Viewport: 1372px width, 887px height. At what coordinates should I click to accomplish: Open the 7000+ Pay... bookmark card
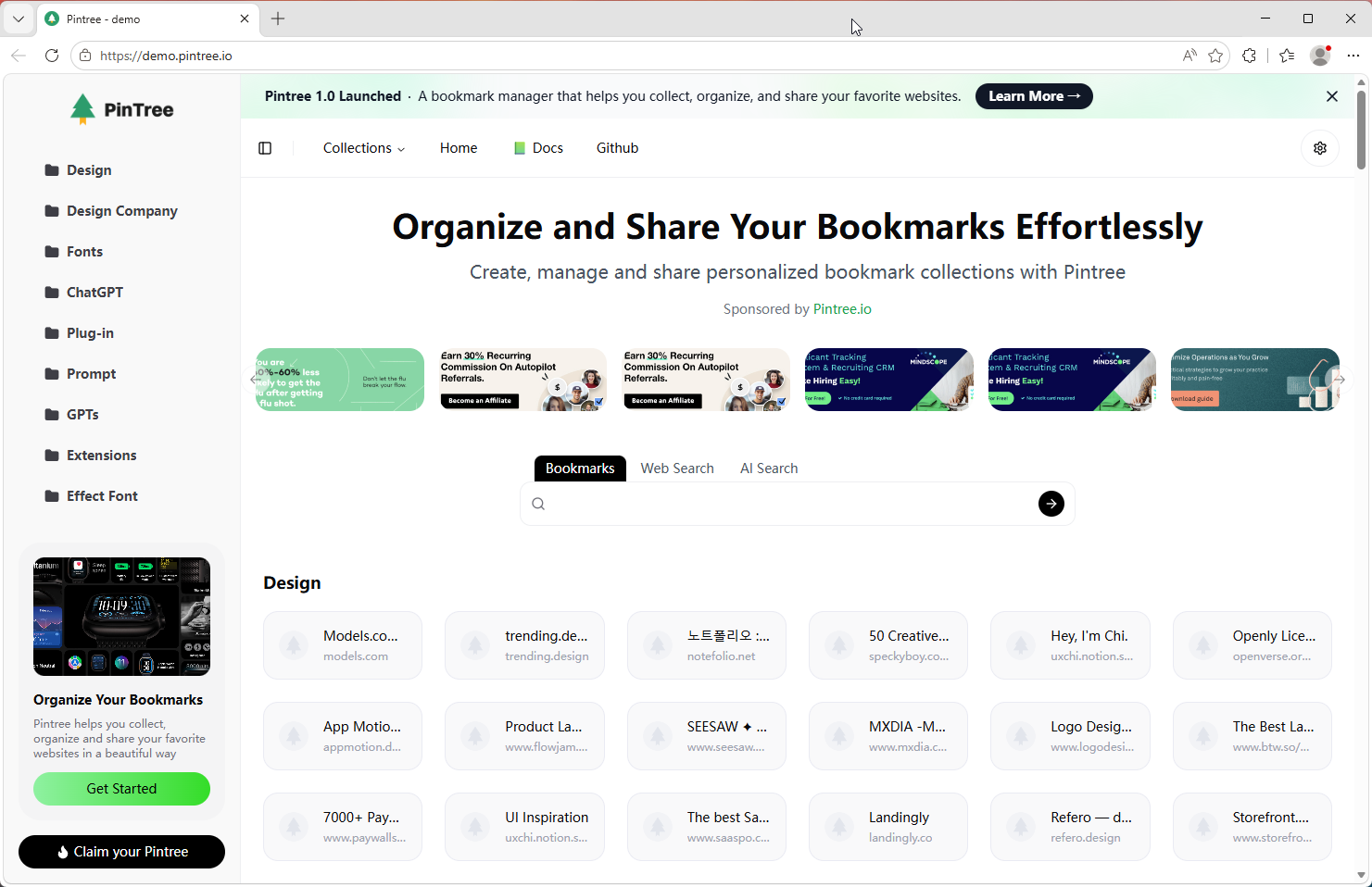point(343,827)
